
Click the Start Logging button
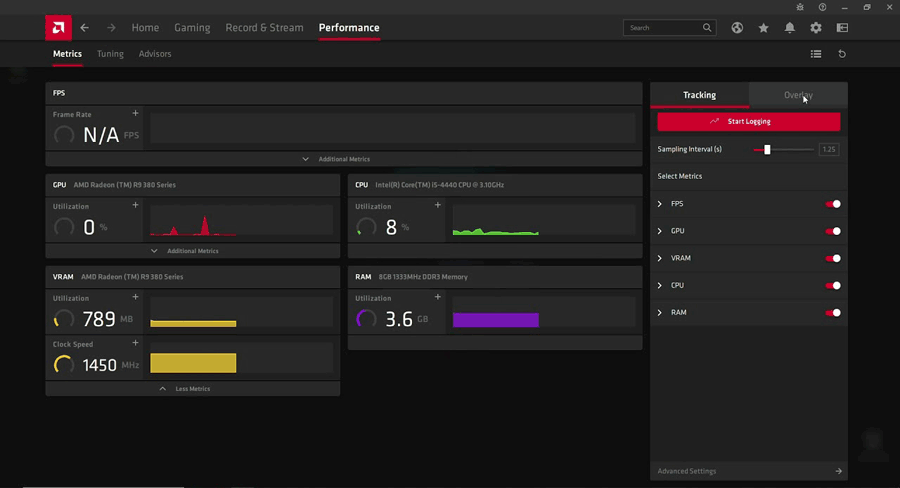coord(748,121)
